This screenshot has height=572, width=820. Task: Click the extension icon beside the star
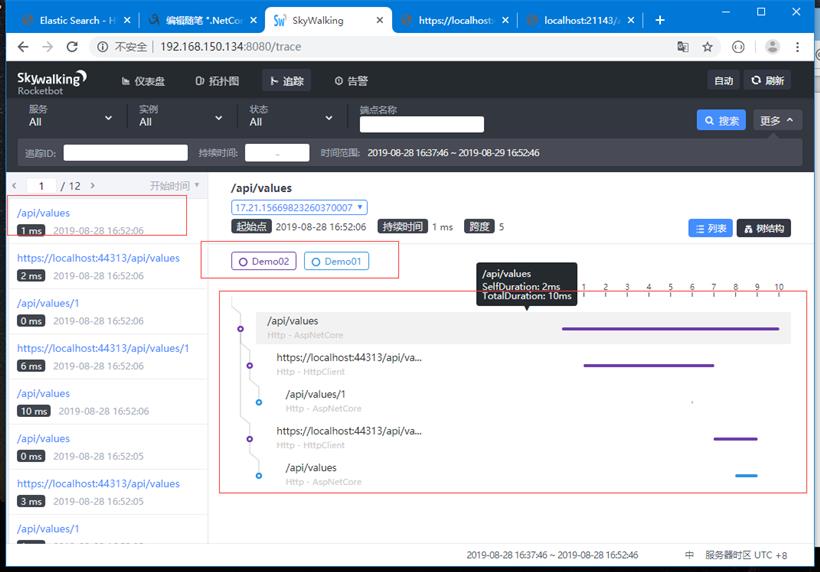point(738,47)
